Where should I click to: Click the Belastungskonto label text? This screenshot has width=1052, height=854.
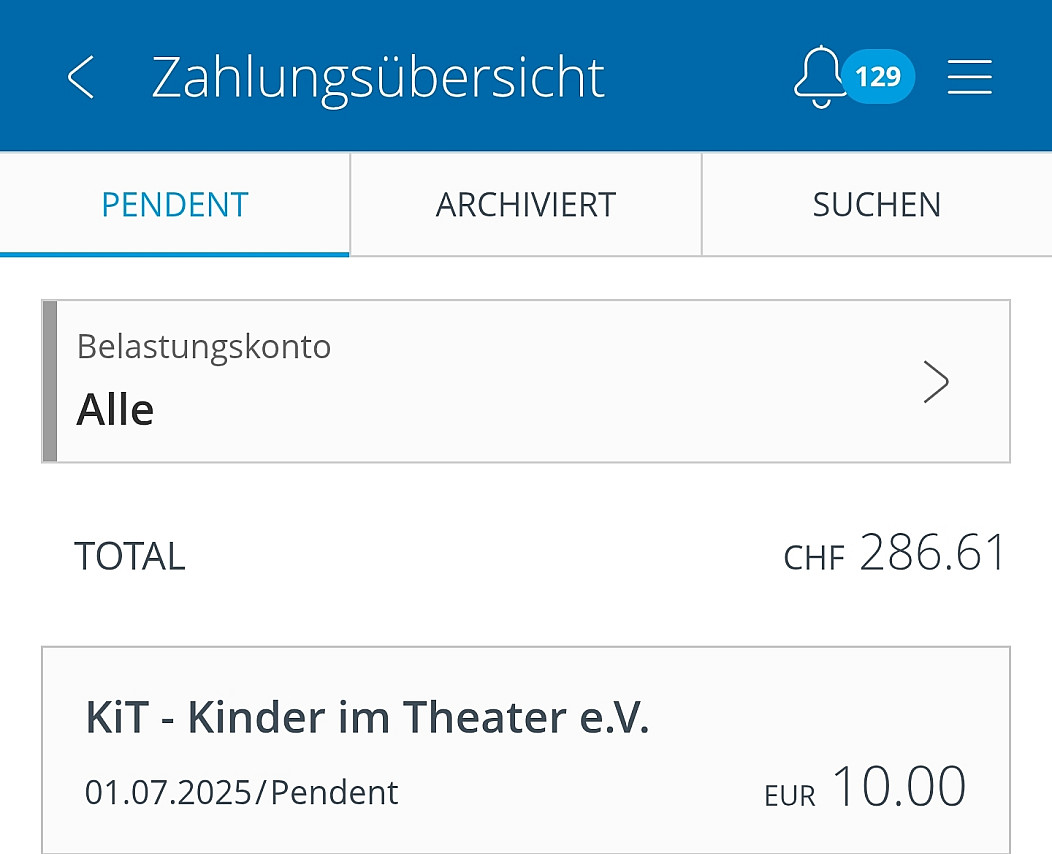tap(204, 347)
